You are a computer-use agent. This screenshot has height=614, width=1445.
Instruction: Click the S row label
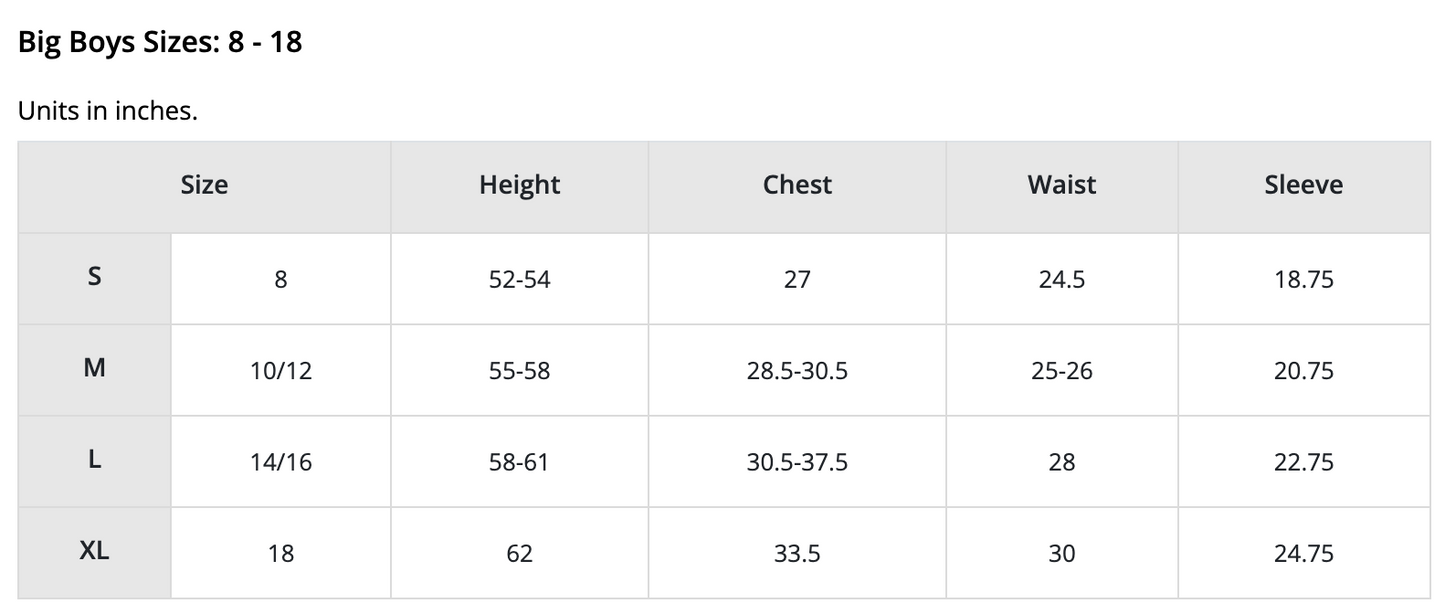pos(94,277)
